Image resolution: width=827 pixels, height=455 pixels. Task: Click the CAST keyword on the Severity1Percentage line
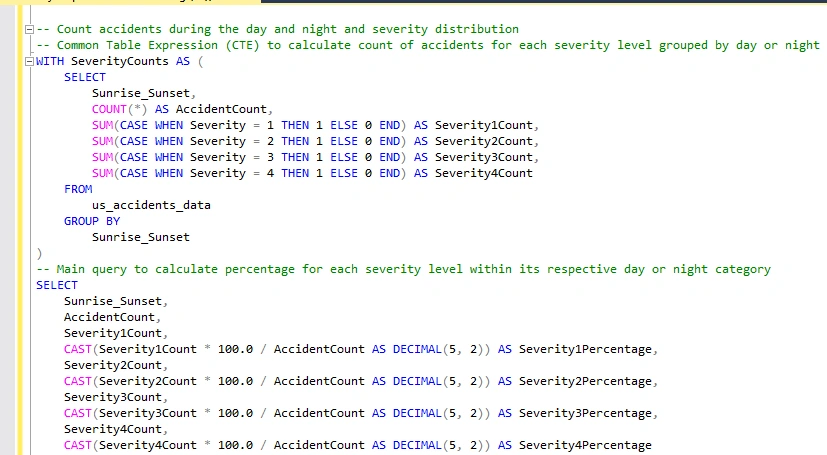(78, 349)
